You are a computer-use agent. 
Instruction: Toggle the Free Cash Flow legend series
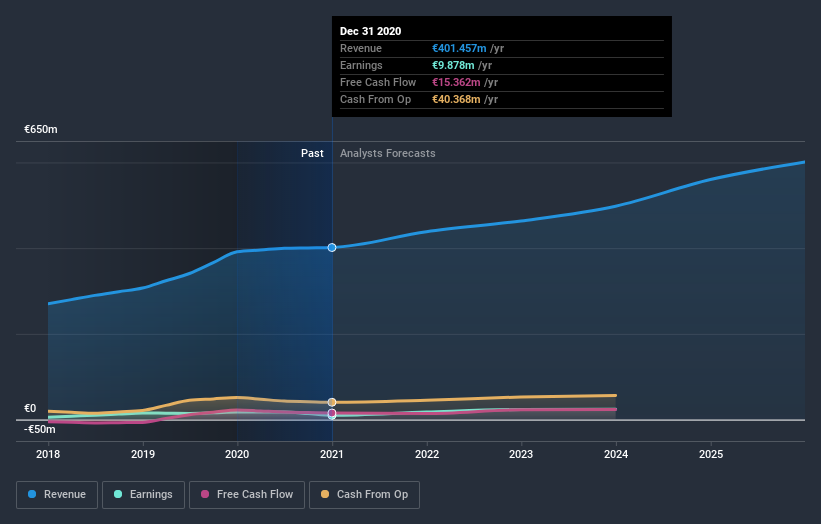(247, 495)
